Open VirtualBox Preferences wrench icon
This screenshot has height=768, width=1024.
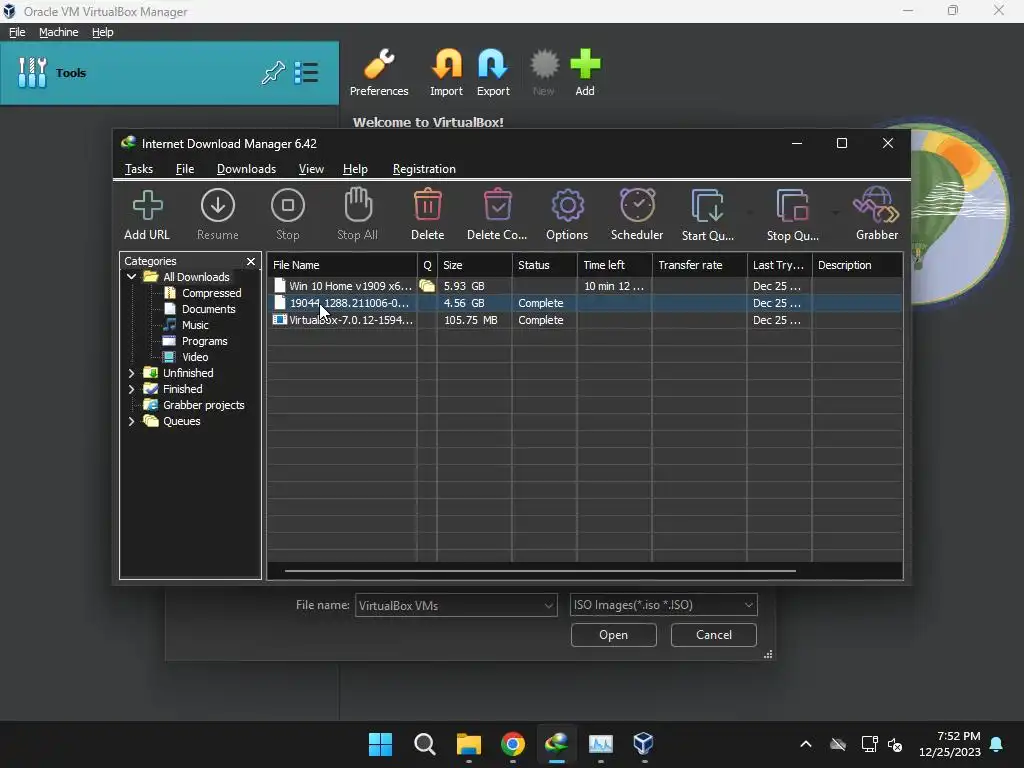(379, 65)
